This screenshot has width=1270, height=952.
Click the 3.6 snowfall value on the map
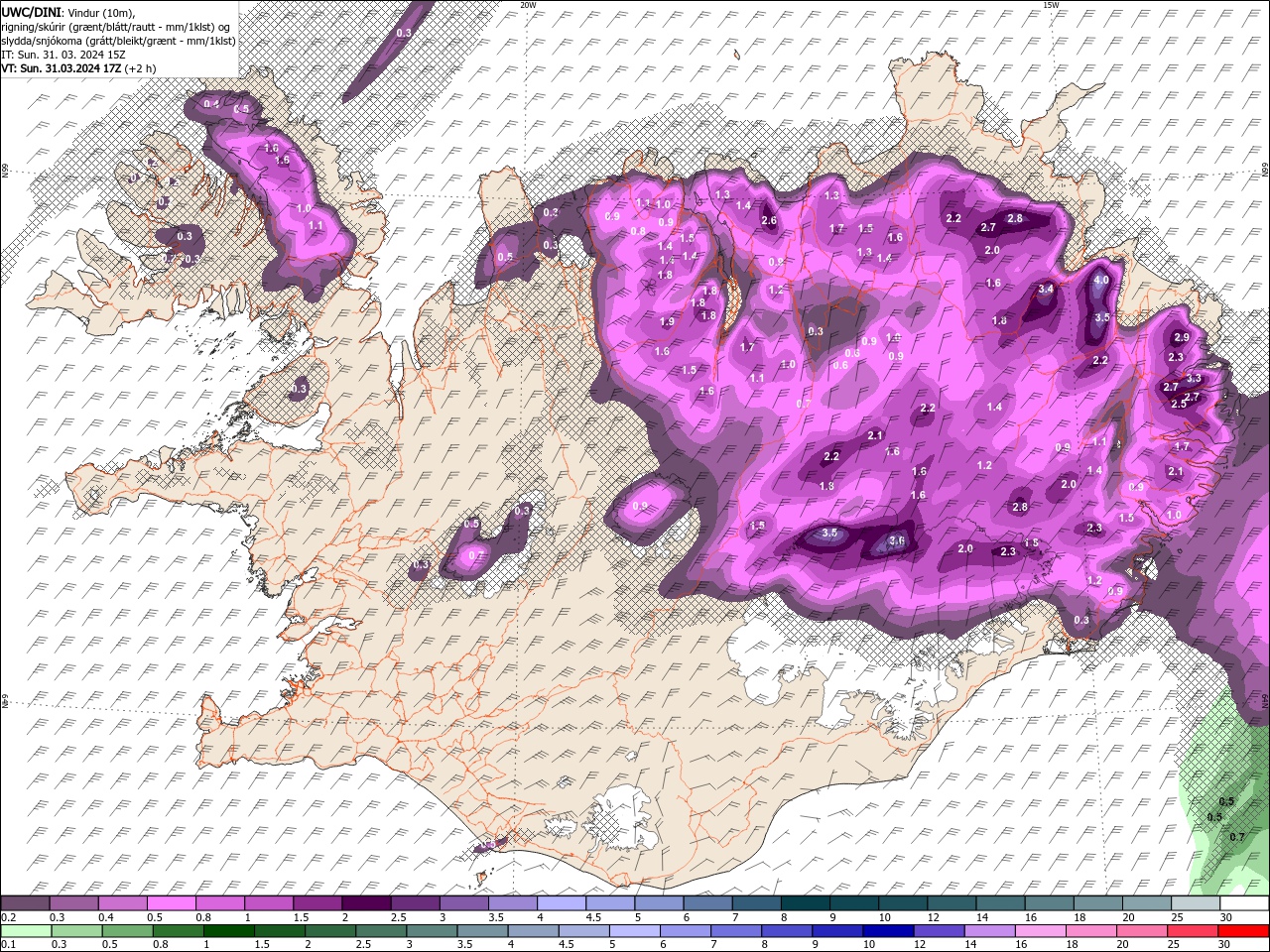(897, 540)
